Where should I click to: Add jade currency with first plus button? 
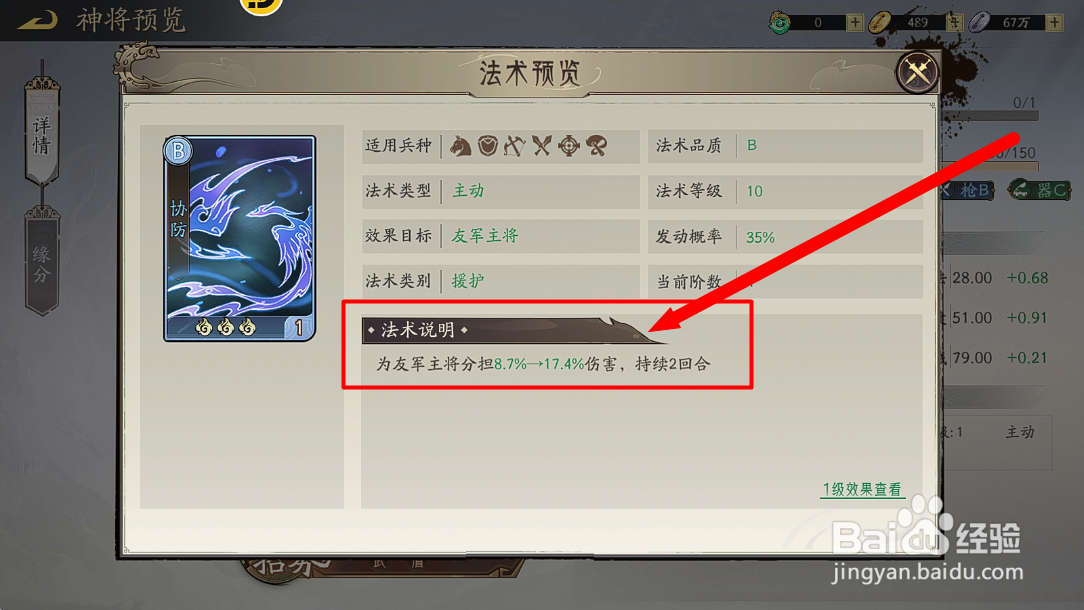click(854, 22)
